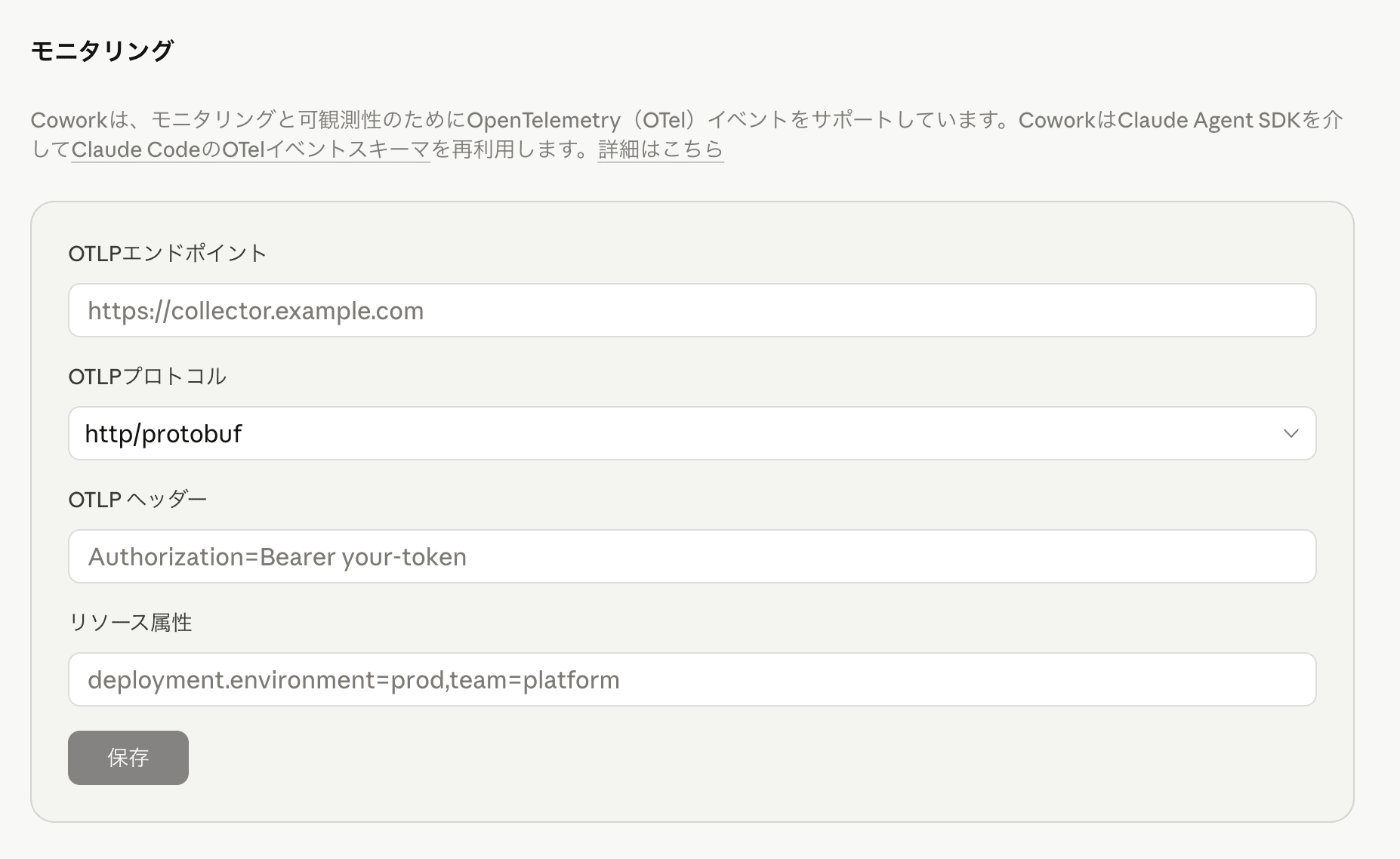Click the Claude Agent SDK text in description
Screen dimensions: 1400x859
point(1208,120)
